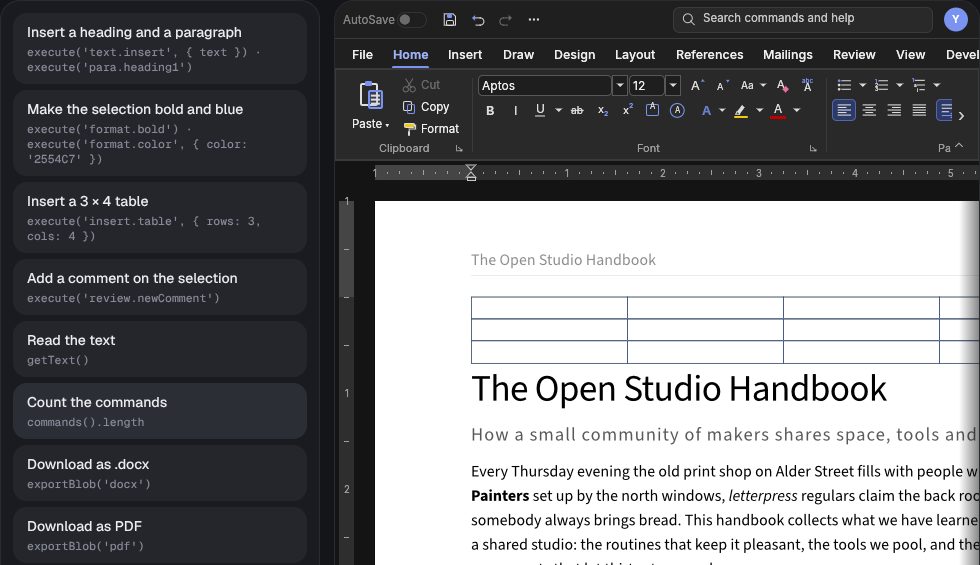Run the 'Count the commands' card
The height and width of the screenshot is (565, 980).
pyautogui.click(x=160, y=411)
